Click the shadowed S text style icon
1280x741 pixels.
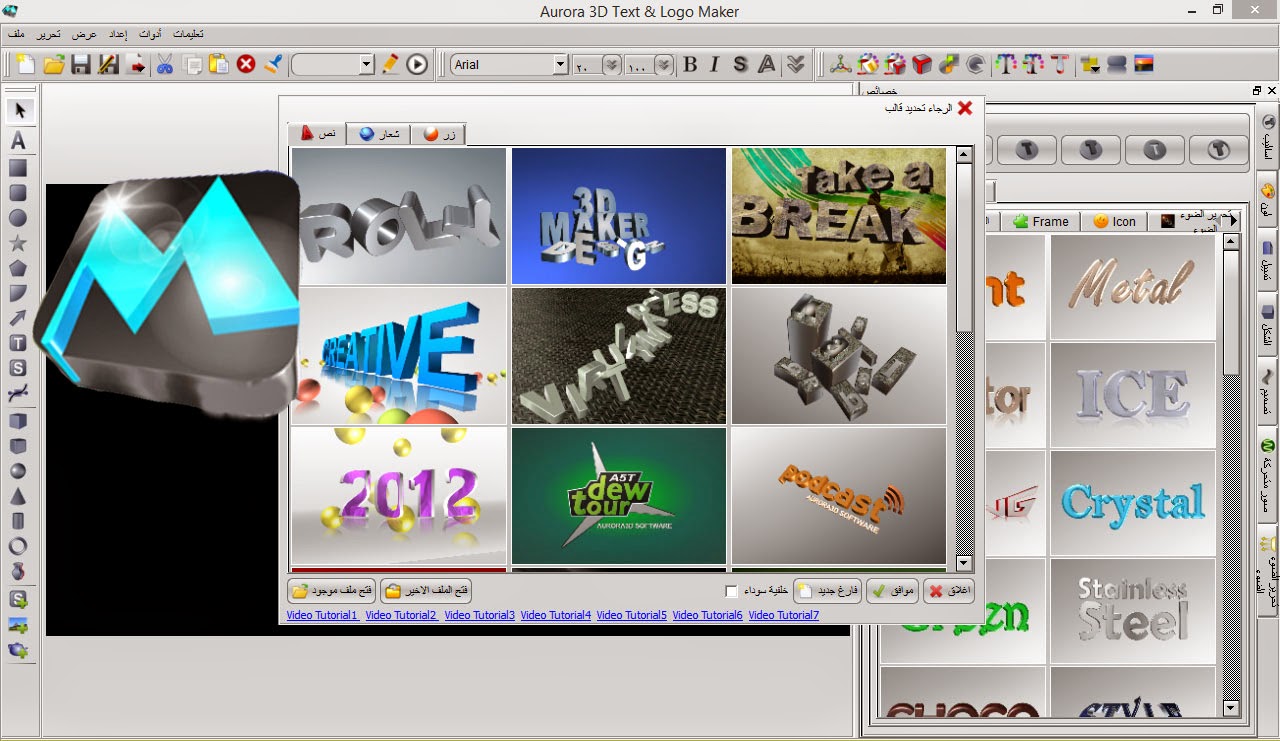pyautogui.click(x=740, y=64)
